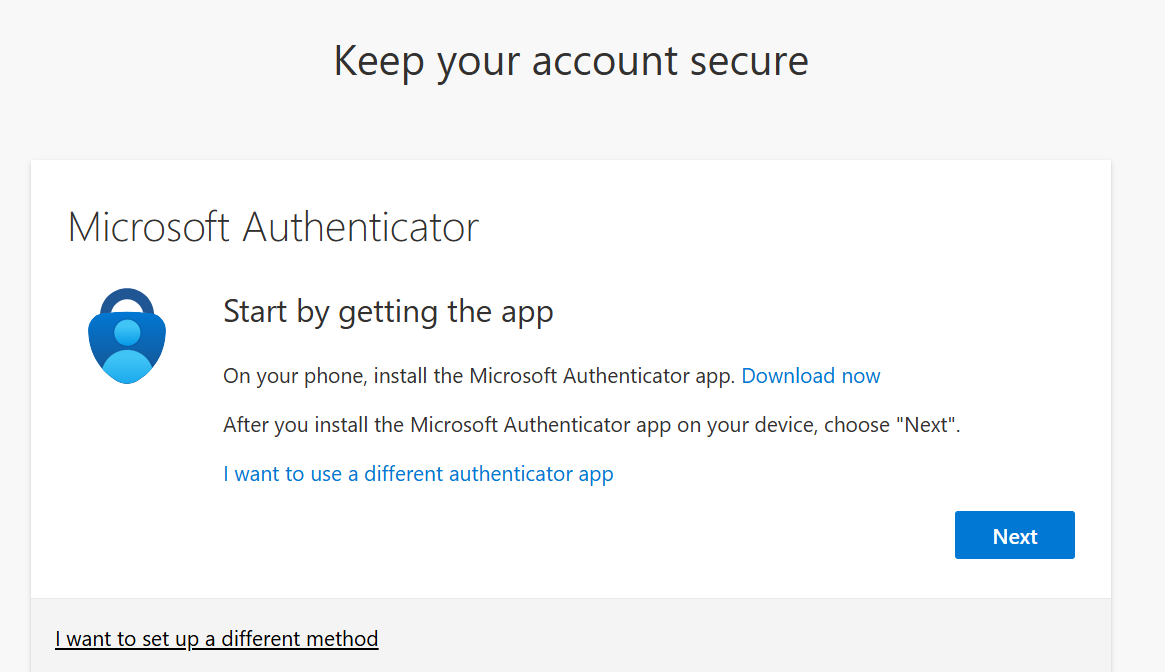Click the word Keep in the page heading
This screenshot has width=1165, height=672.
click(379, 61)
